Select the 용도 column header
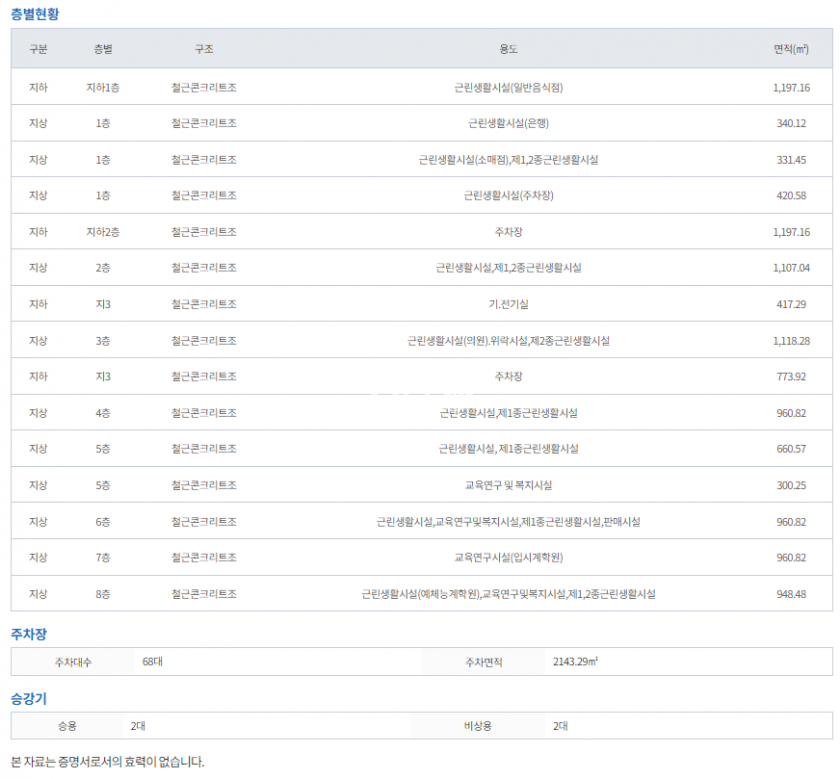This screenshot has height=779, width=840. click(508, 49)
